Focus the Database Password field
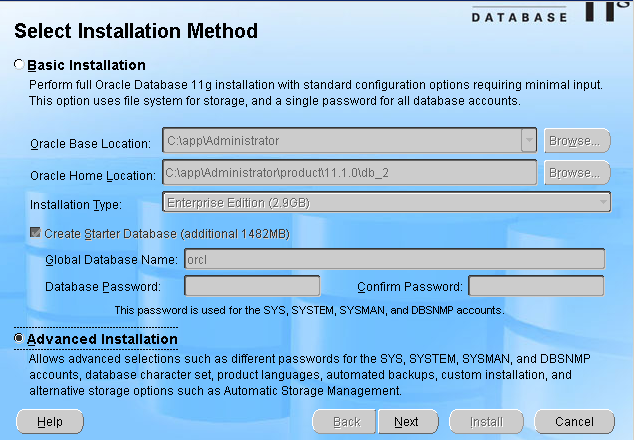Screen dimensions: 634x440 coord(252,286)
